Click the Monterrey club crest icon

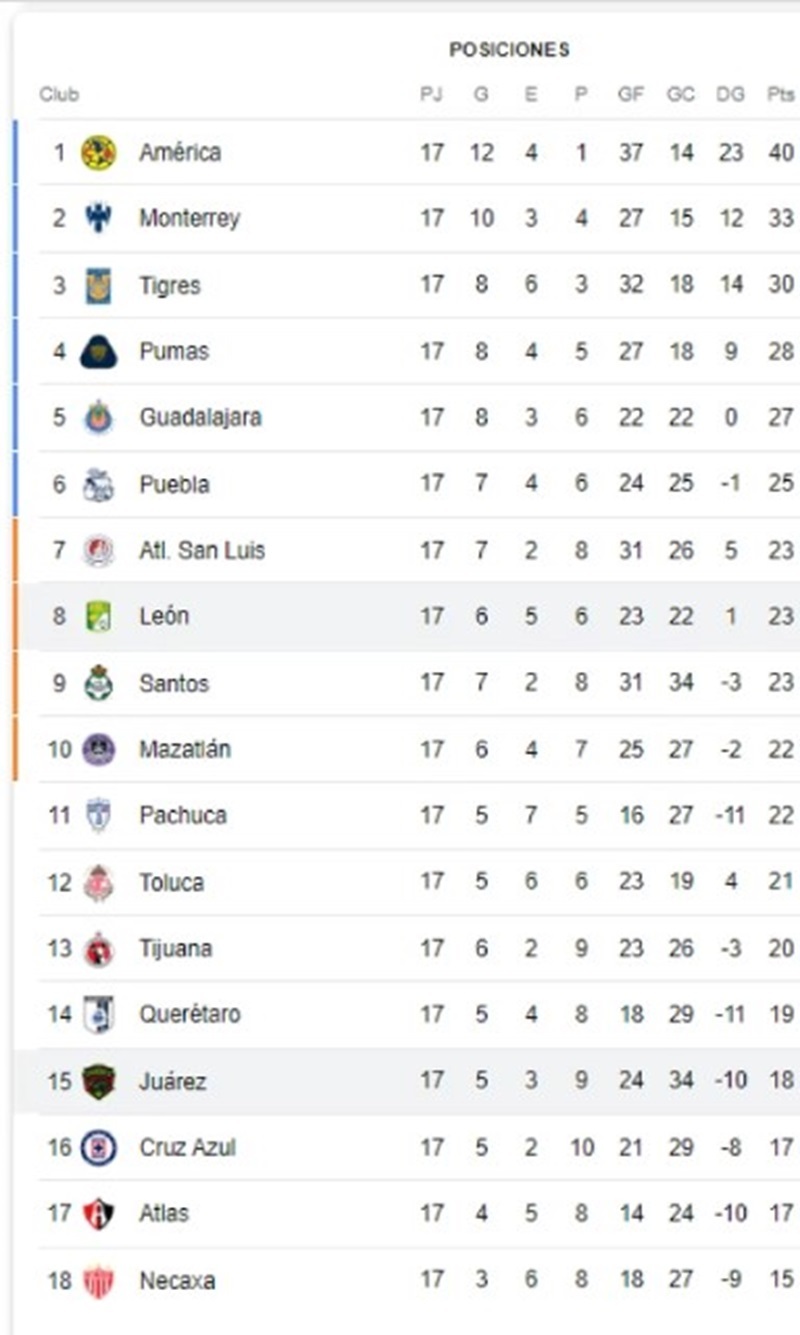(x=98, y=218)
